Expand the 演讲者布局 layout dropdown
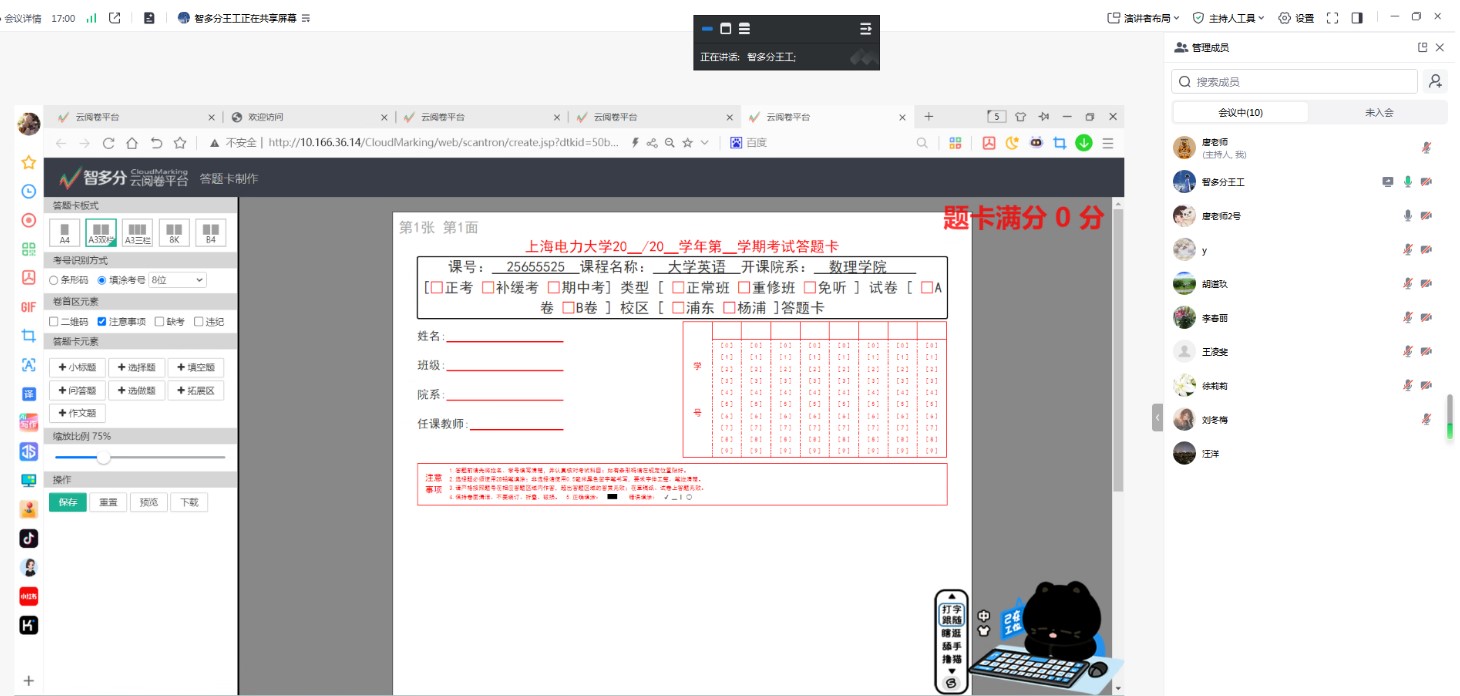Viewport: 1460px width, 696px height. pyautogui.click(x=1144, y=18)
